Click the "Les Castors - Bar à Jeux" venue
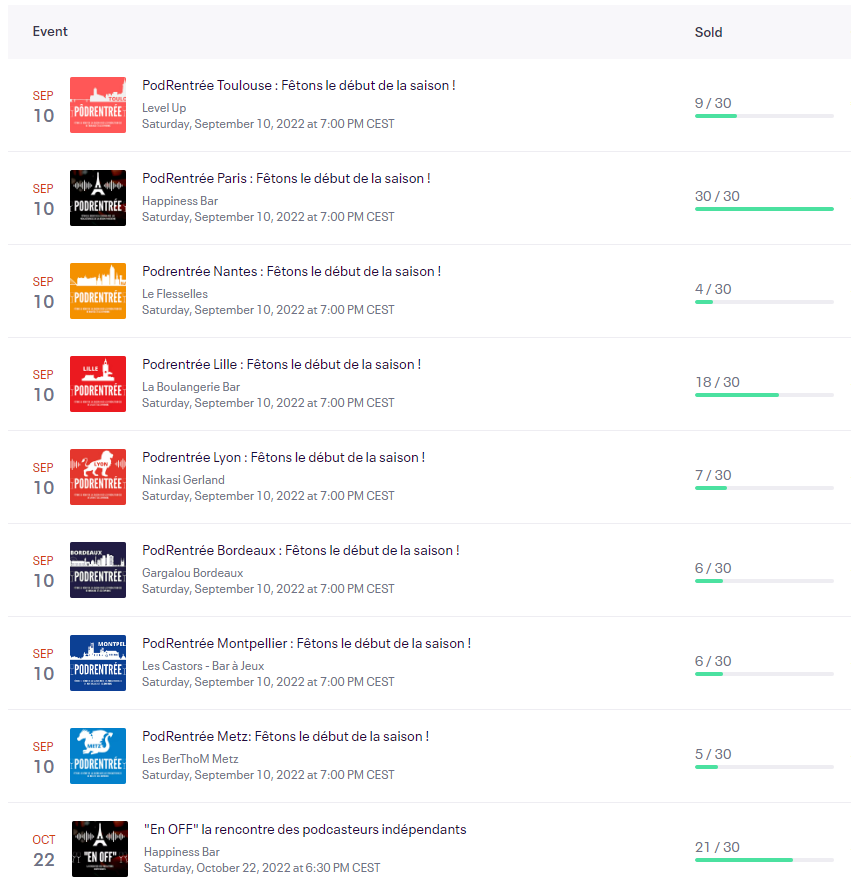This screenshot has height=890, width=851. coord(203,666)
